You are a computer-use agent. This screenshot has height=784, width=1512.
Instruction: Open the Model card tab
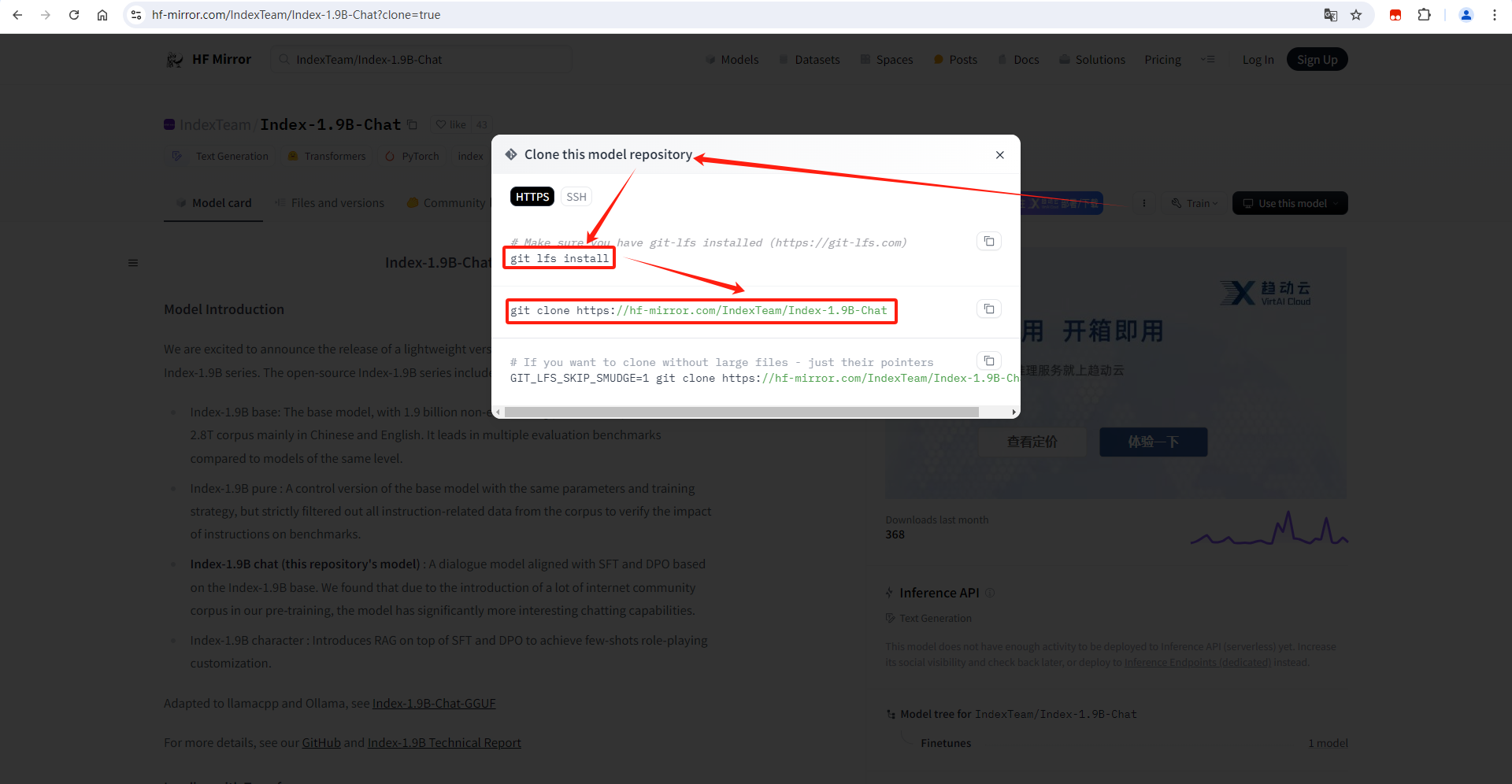coord(213,203)
